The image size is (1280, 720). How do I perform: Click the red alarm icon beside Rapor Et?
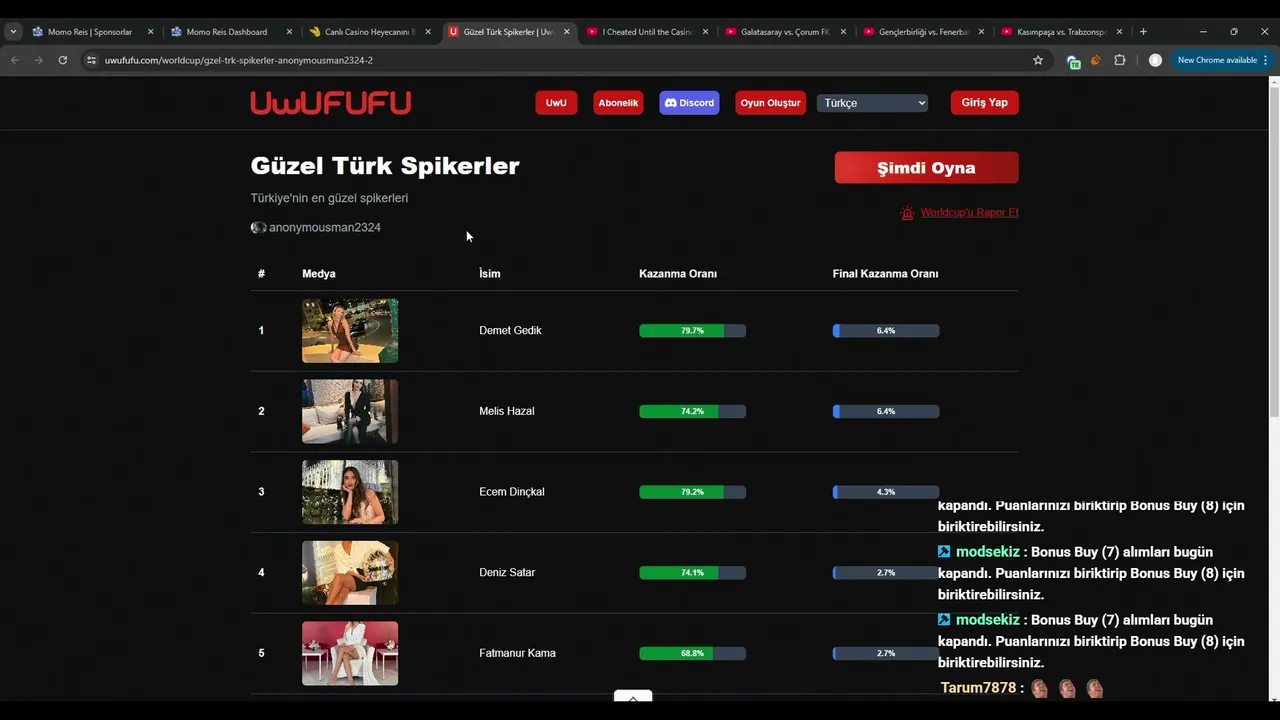[907, 213]
